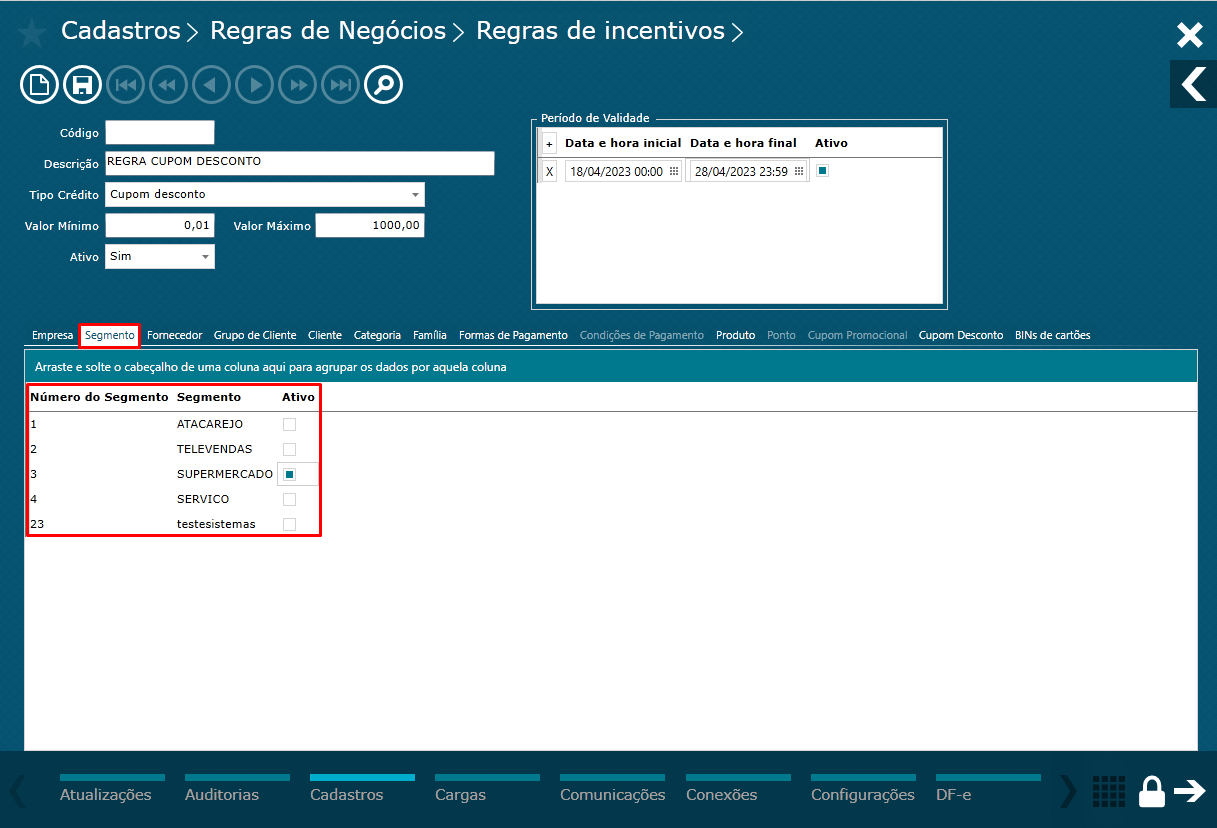
Task: Switch to the Empresa tab
Action: click(x=52, y=335)
